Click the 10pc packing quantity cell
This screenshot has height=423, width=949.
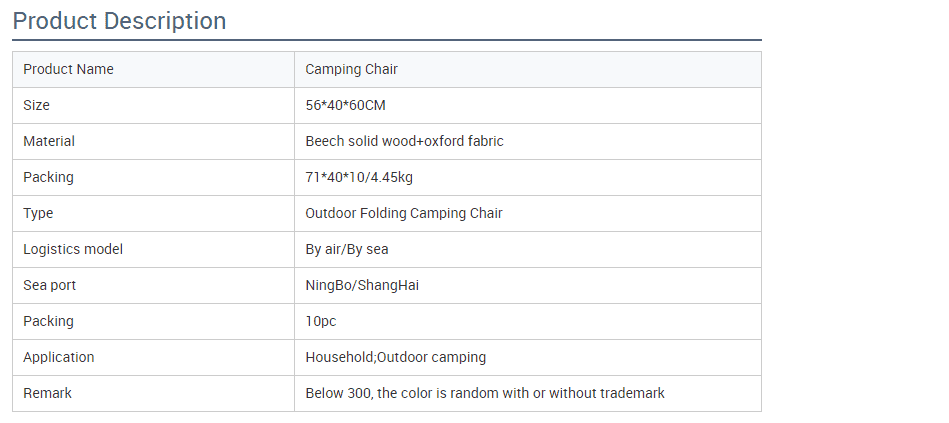[x=528, y=321]
